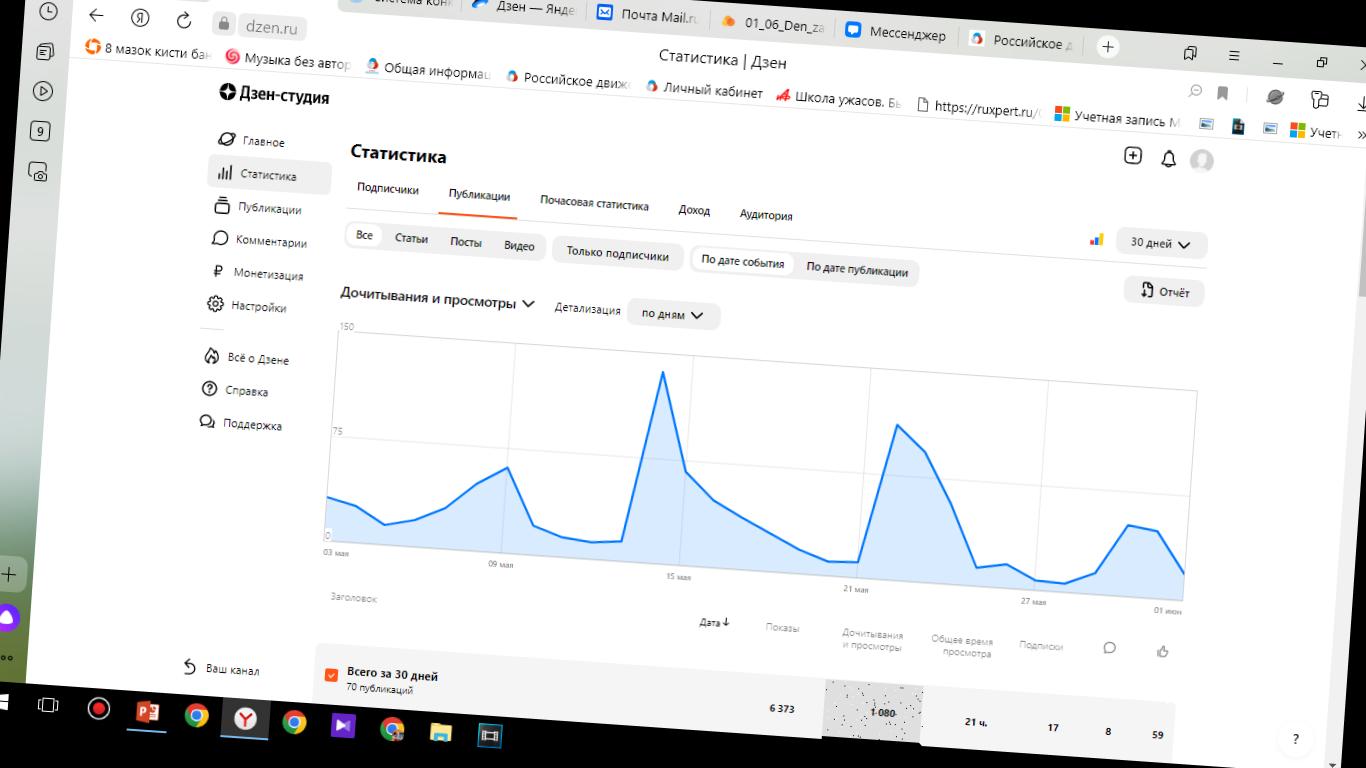Switch to the "Доход" statistics tab
Image resolution: width=1366 pixels, height=768 pixels.
click(x=694, y=209)
